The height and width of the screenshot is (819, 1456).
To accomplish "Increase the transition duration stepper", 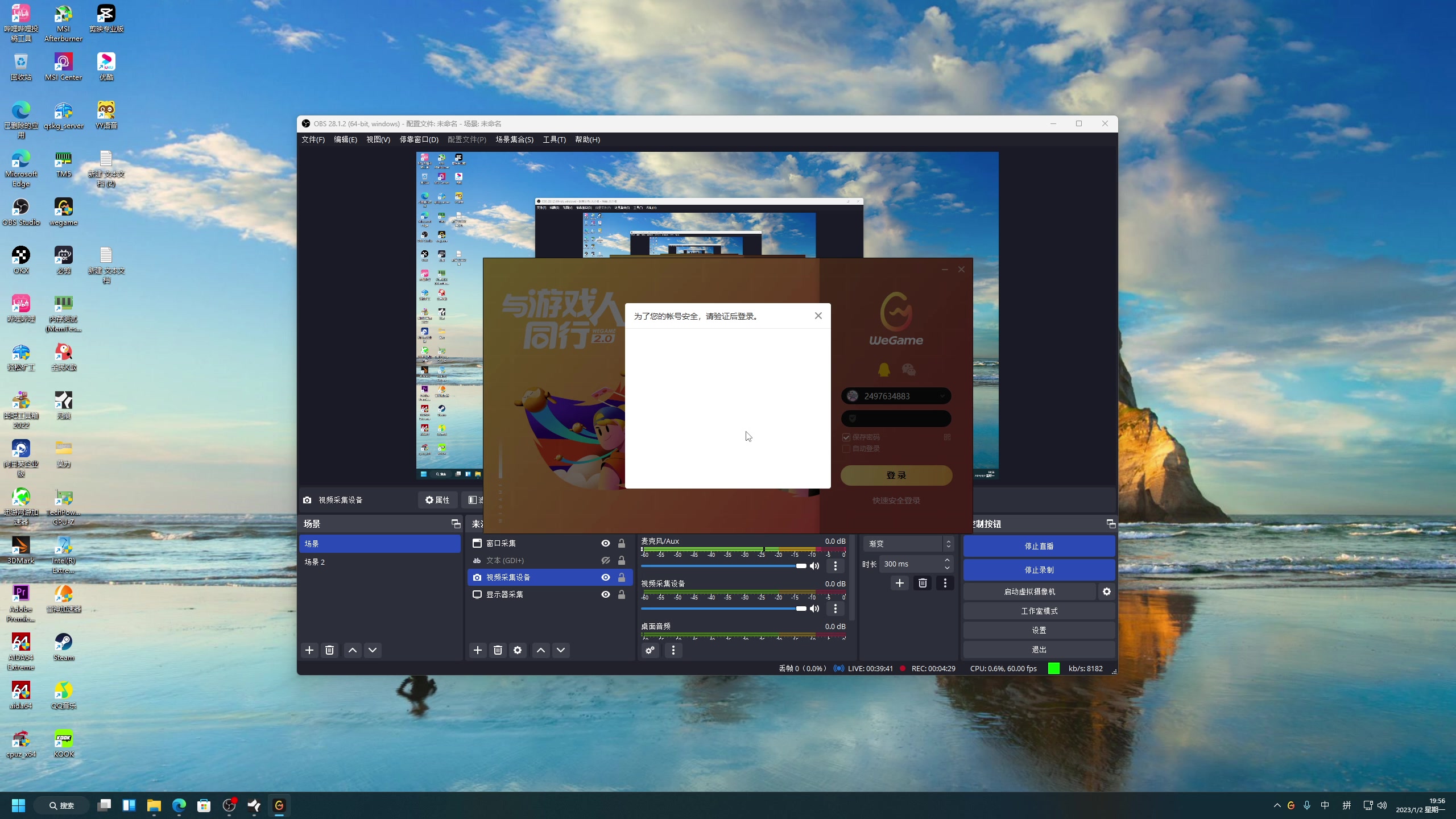I will (x=947, y=560).
